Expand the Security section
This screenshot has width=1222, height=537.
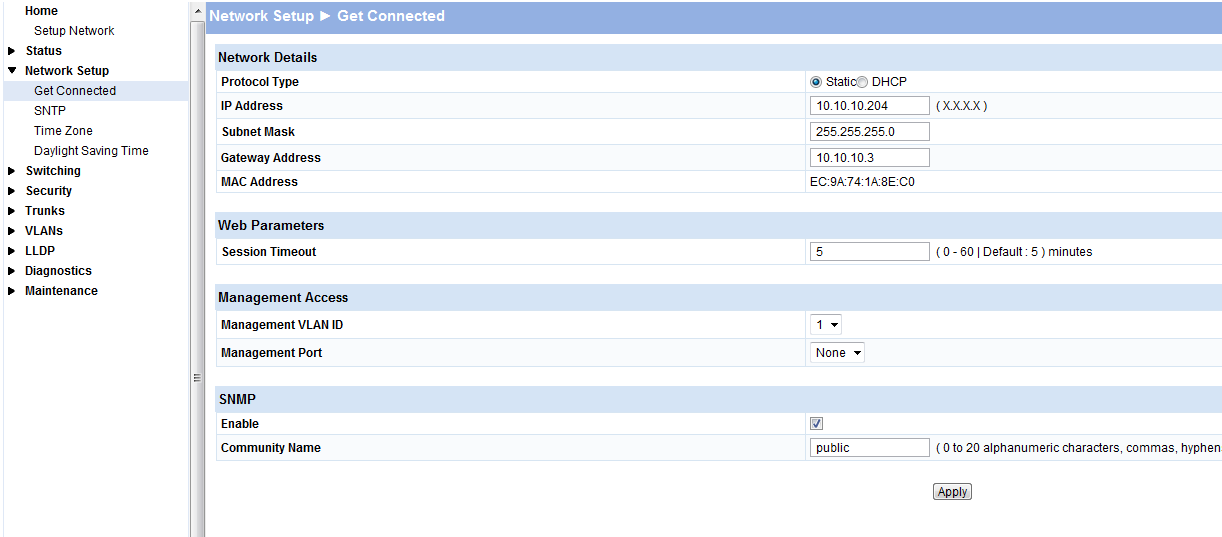pyautogui.click(x=12, y=191)
